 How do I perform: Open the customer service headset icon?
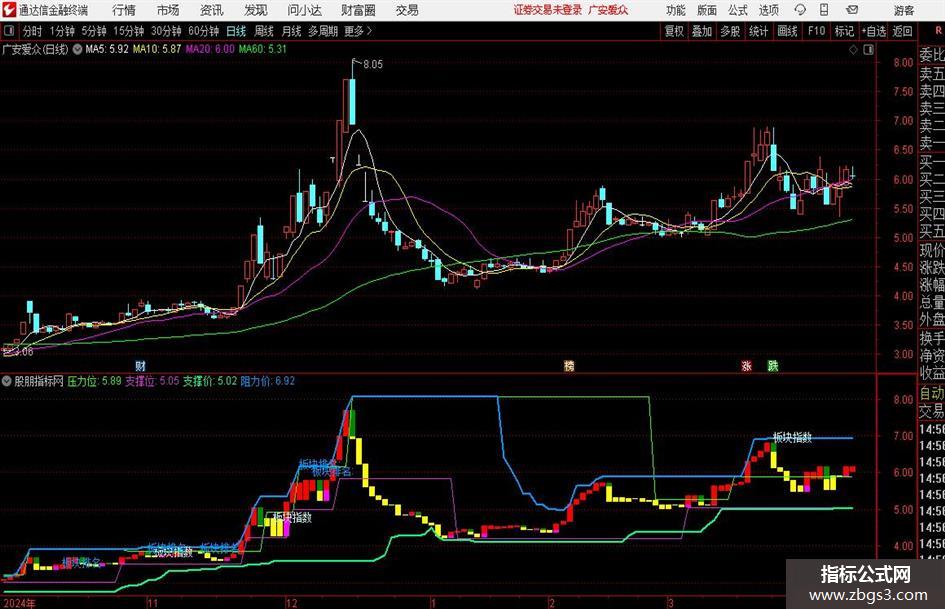click(800, 10)
